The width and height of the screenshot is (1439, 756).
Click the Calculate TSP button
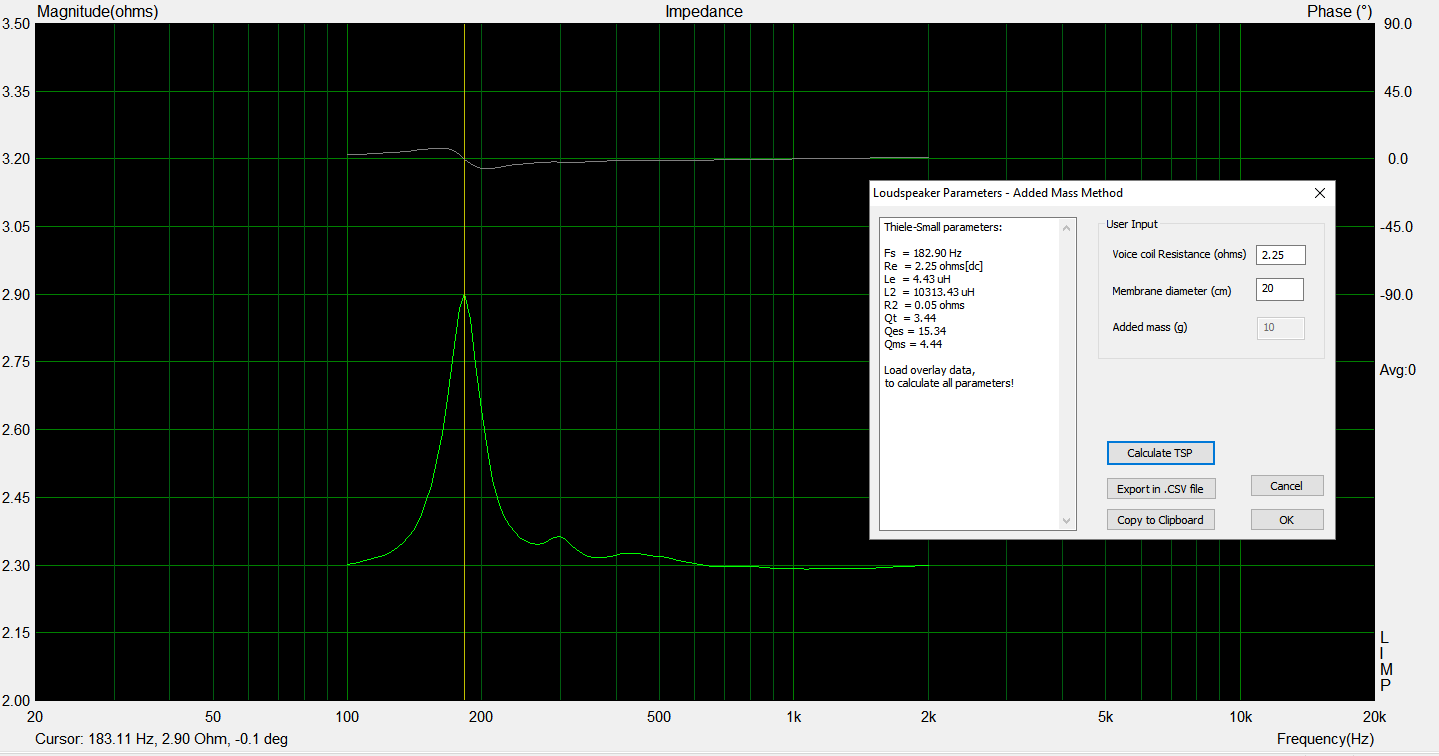[1160, 453]
